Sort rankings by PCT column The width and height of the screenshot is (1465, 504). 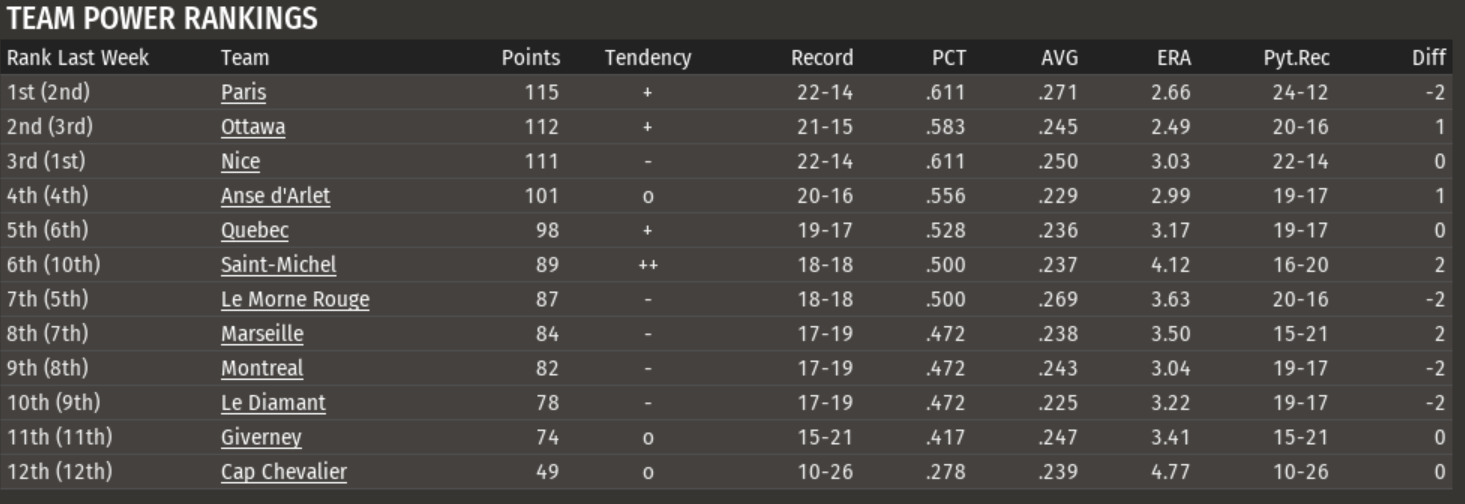(x=949, y=58)
